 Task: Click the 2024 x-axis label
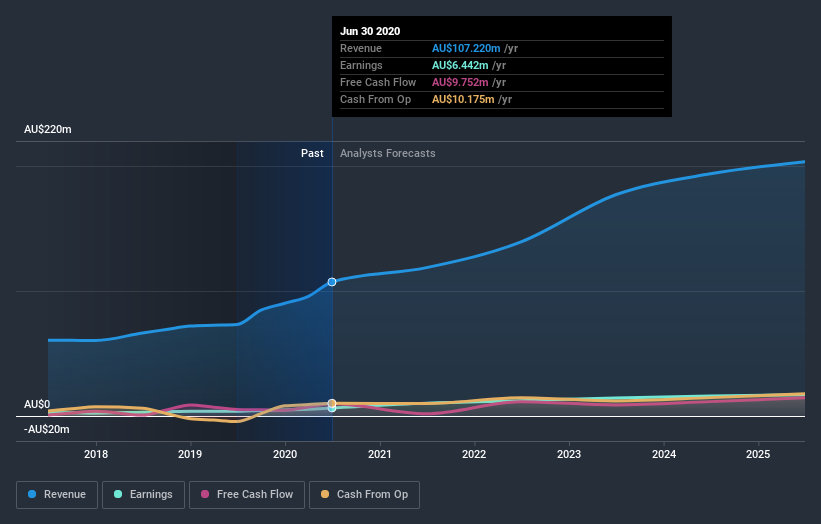(663, 454)
